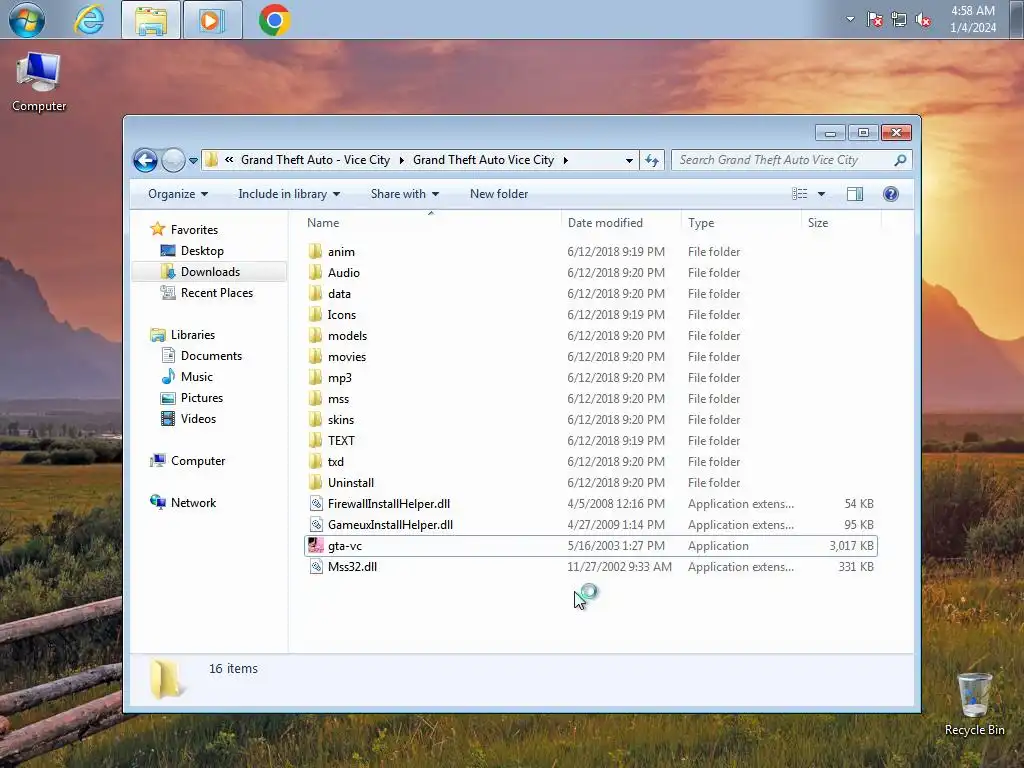Open Windows Media Player taskbar button

tap(212, 20)
